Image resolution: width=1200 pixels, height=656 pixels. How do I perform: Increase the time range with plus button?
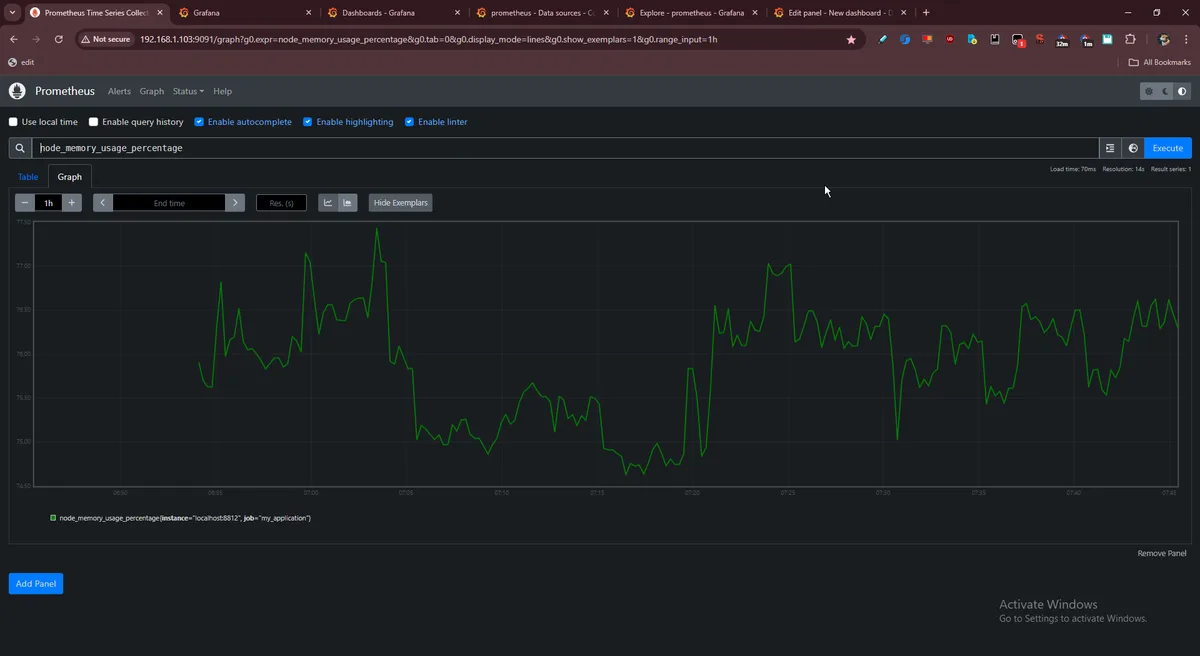(x=72, y=203)
